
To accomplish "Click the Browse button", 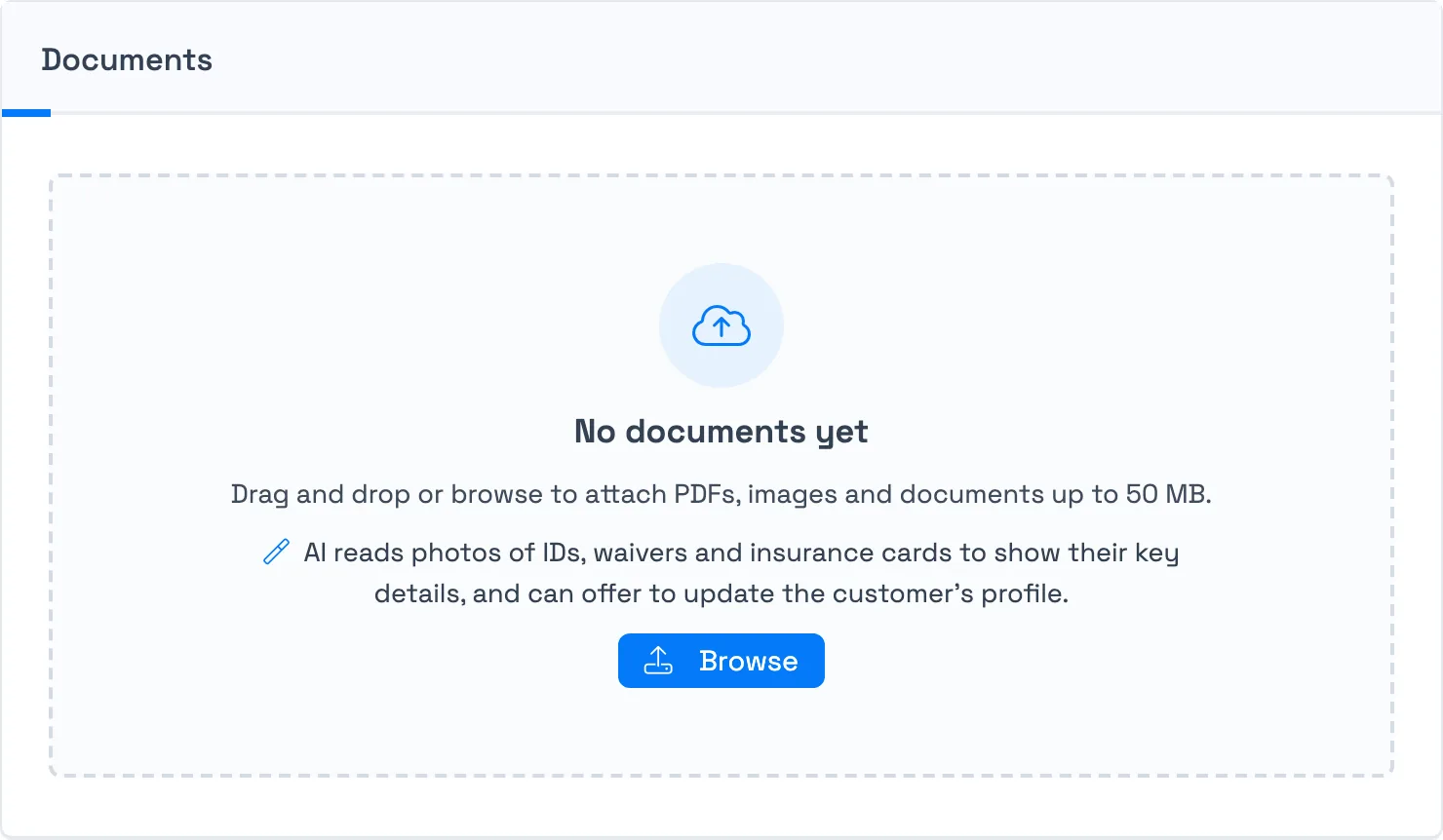I will tap(721, 661).
